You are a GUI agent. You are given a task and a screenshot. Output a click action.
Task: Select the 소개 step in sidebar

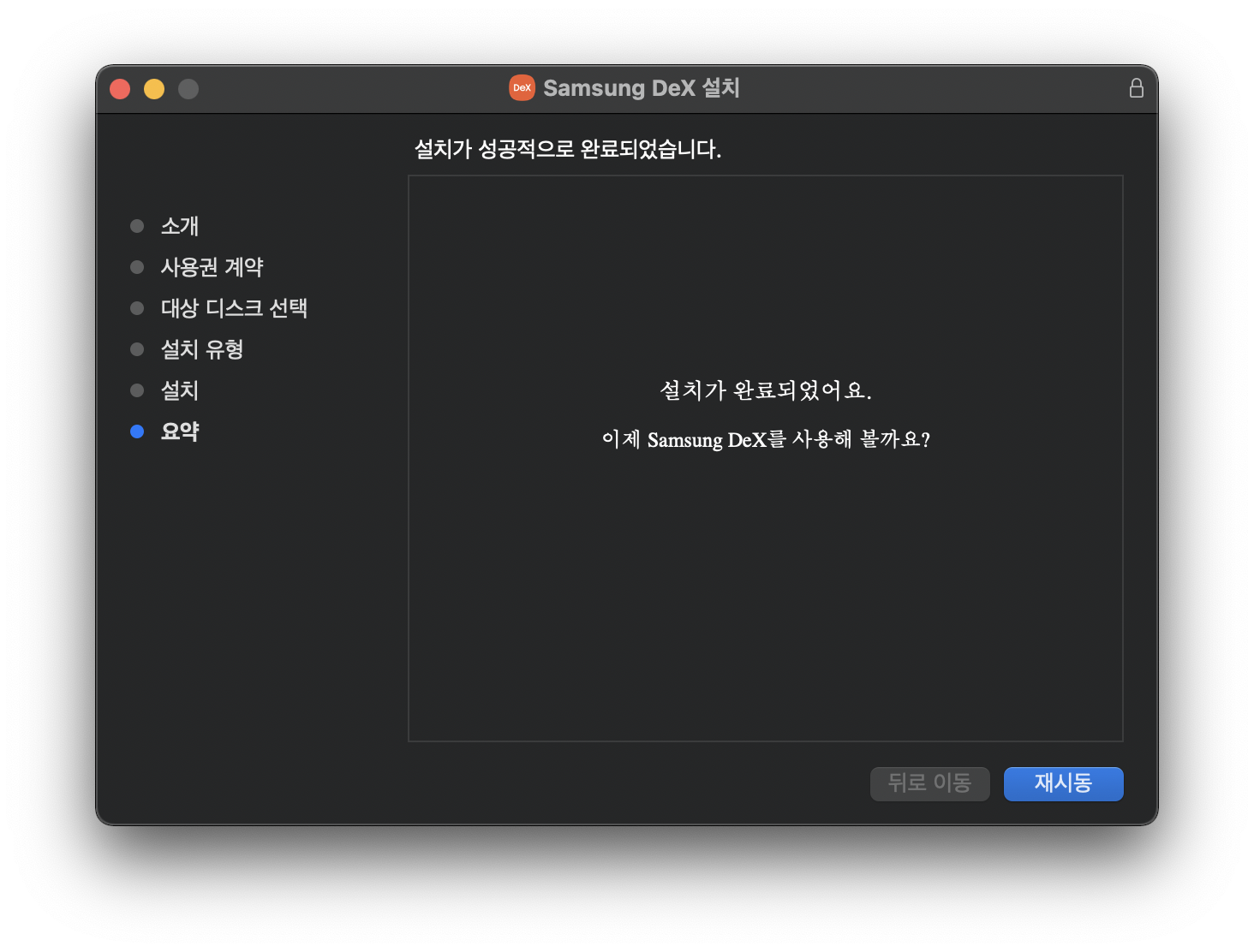click(x=180, y=226)
